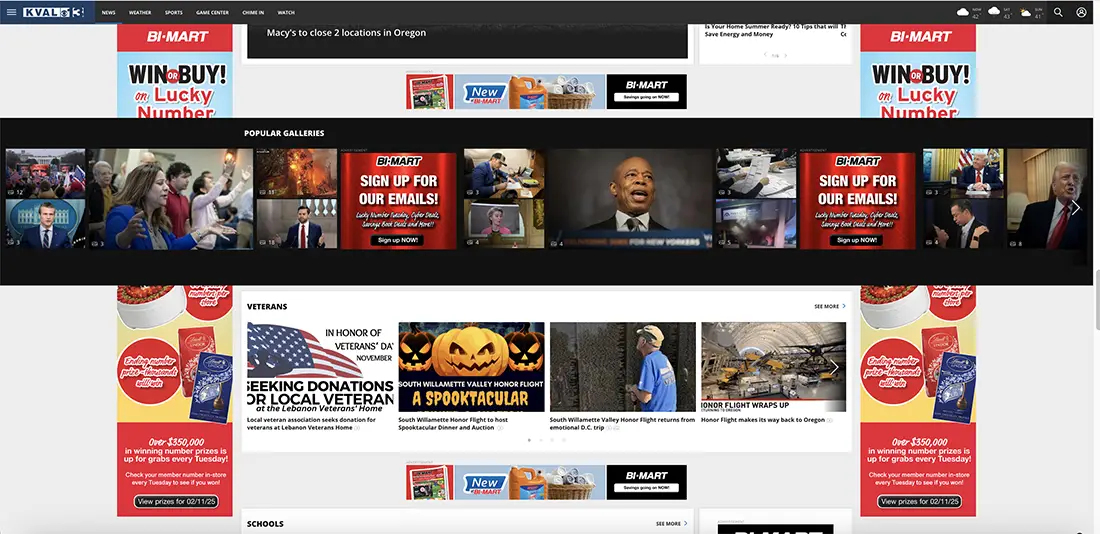1100x534 pixels.
Task: Open upper Bi-Mart Savings going on NOW banner
Action: click(x=546, y=91)
